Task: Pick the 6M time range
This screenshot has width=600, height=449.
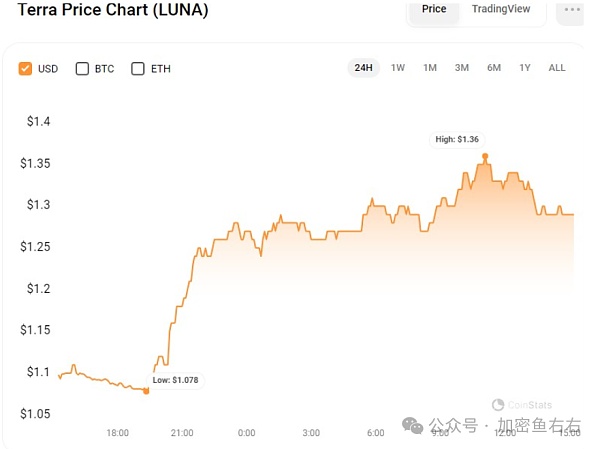Action: point(494,68)
